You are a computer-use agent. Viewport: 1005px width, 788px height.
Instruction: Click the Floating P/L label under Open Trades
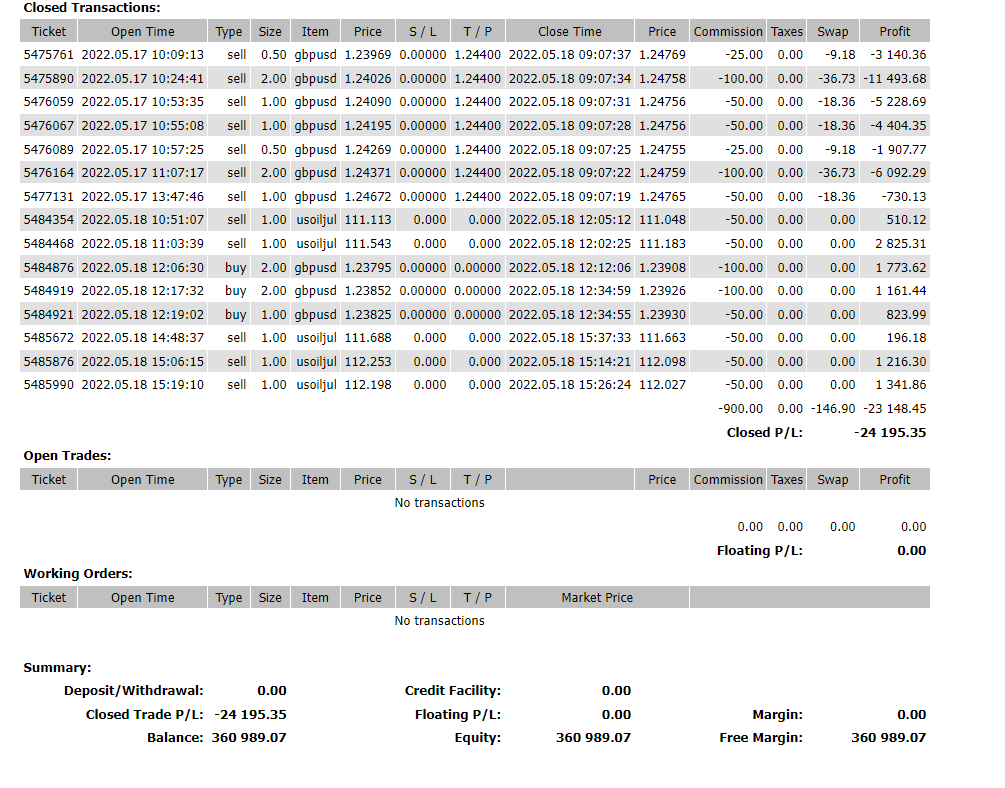759,550
